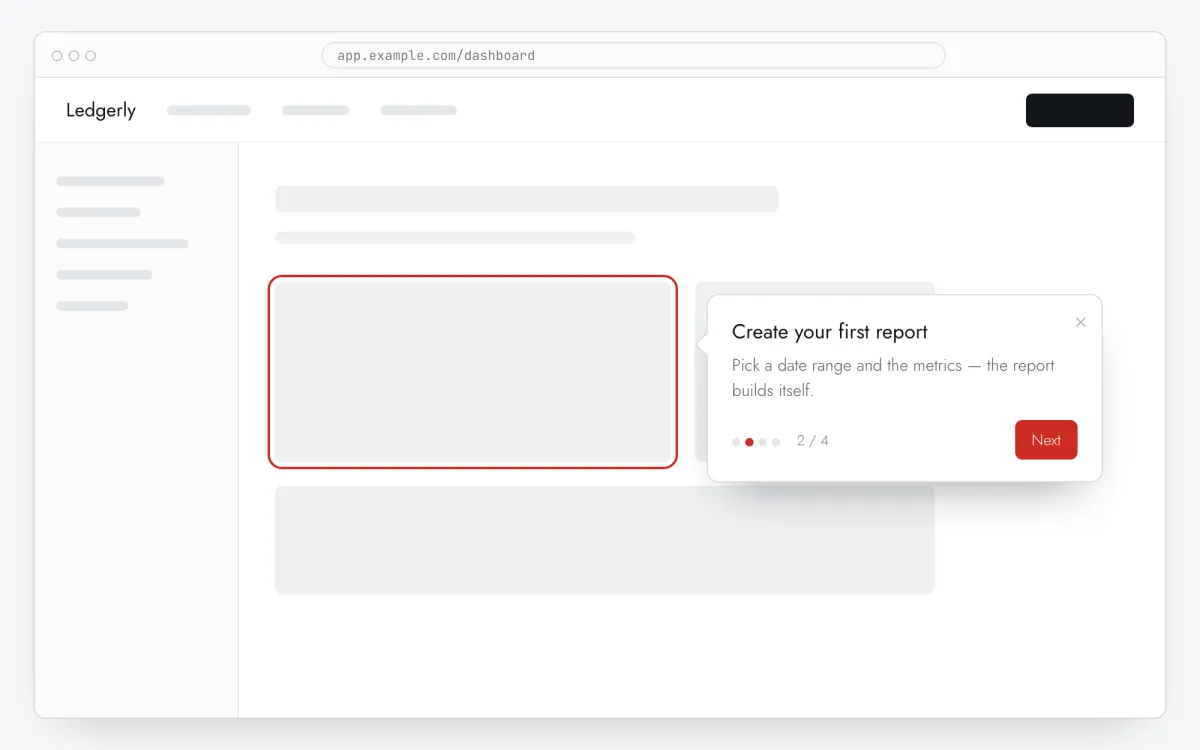
Task: Close the Create your first report popover
Action: tap(1080, 322)
